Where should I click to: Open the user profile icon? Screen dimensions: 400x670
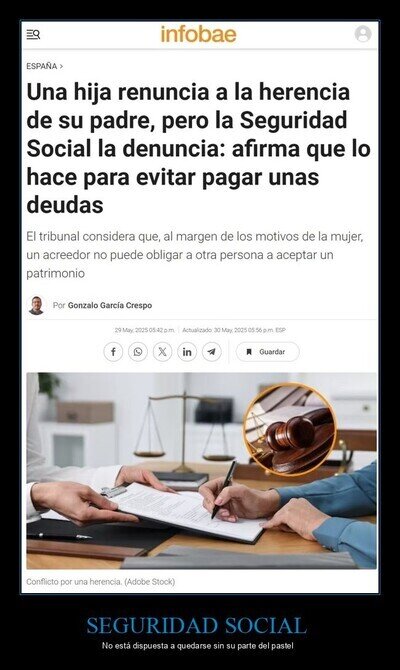tap(363, 34)
